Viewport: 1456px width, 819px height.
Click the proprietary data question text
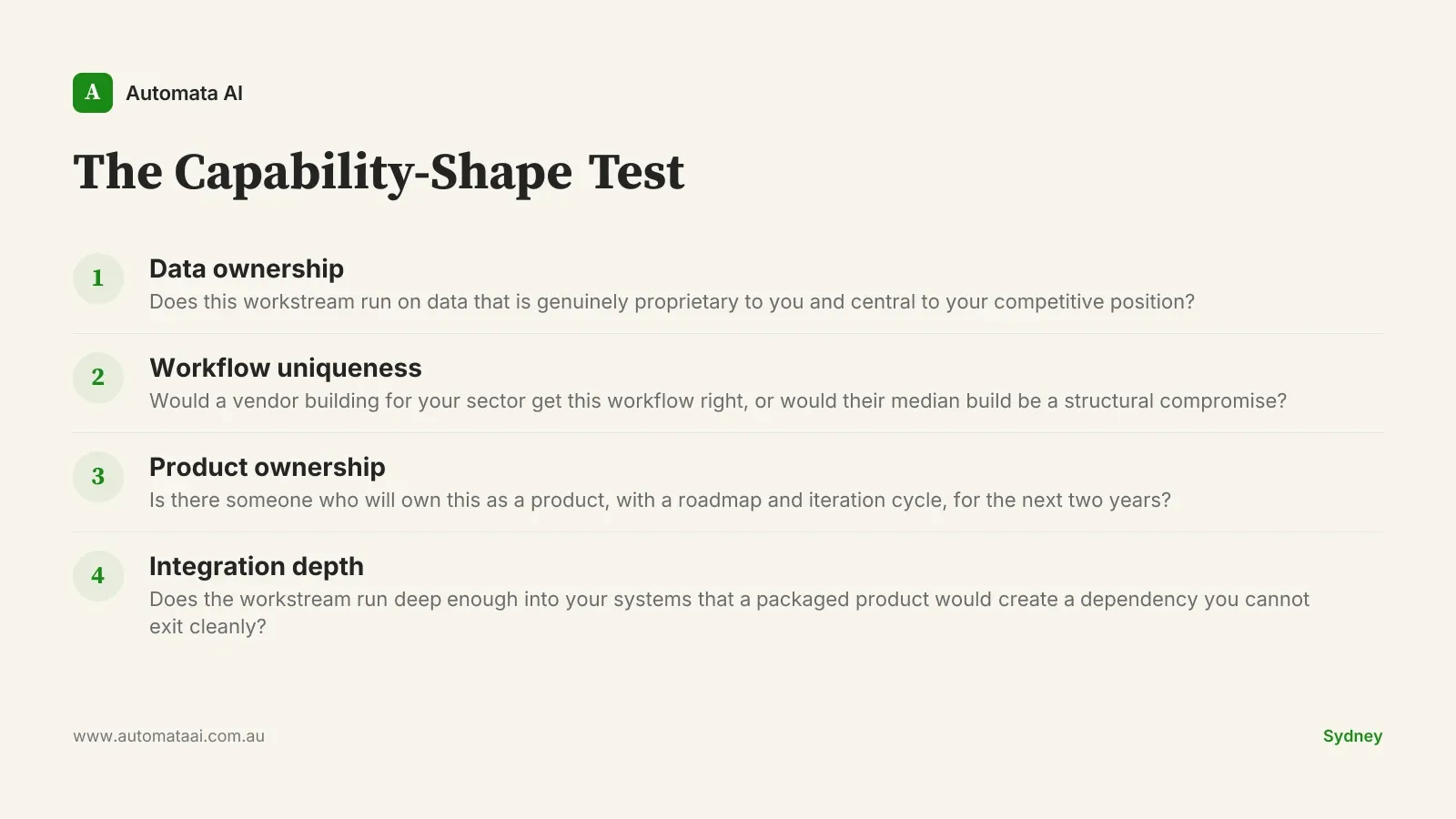(672, 302)
